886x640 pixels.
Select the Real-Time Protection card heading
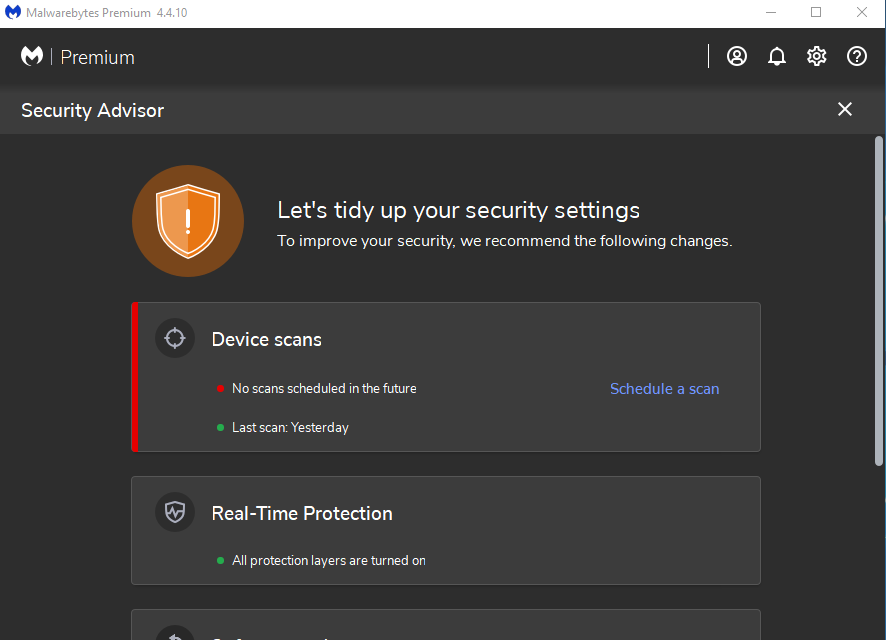302,513
